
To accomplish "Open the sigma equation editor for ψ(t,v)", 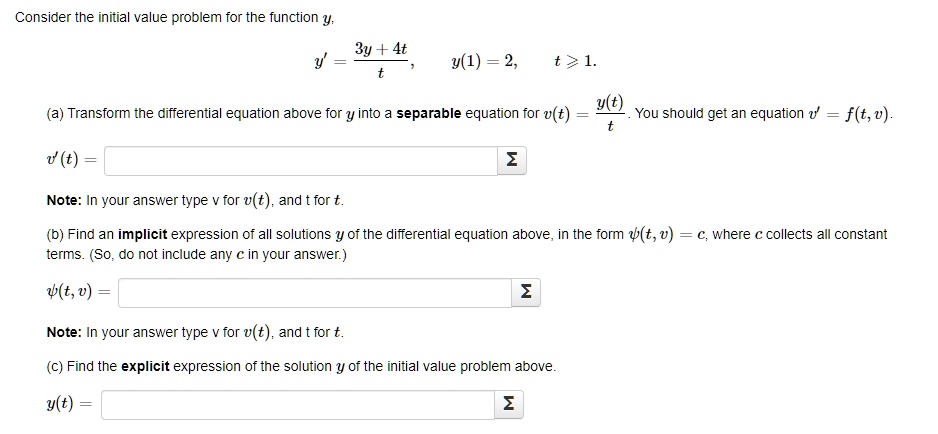I will [525, 293].
